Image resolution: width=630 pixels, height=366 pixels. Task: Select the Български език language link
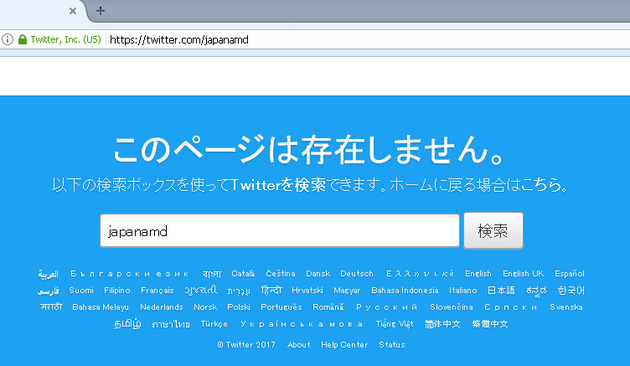pyautogui.click(x=130, y=274)
